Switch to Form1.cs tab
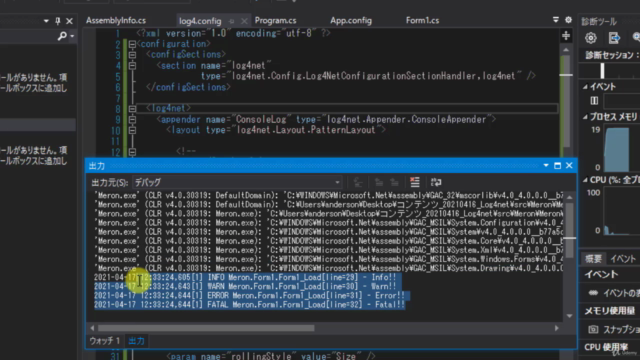 pos(422,20)
